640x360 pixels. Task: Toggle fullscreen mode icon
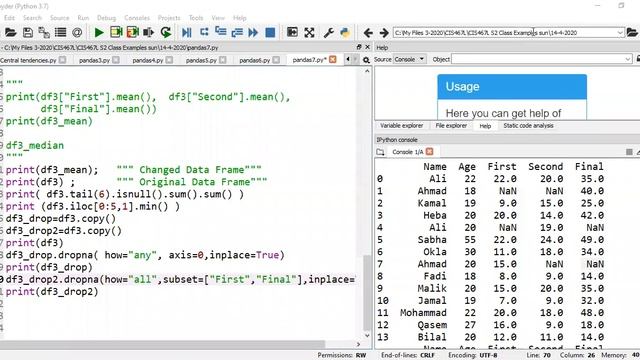[x=309, y=32]
